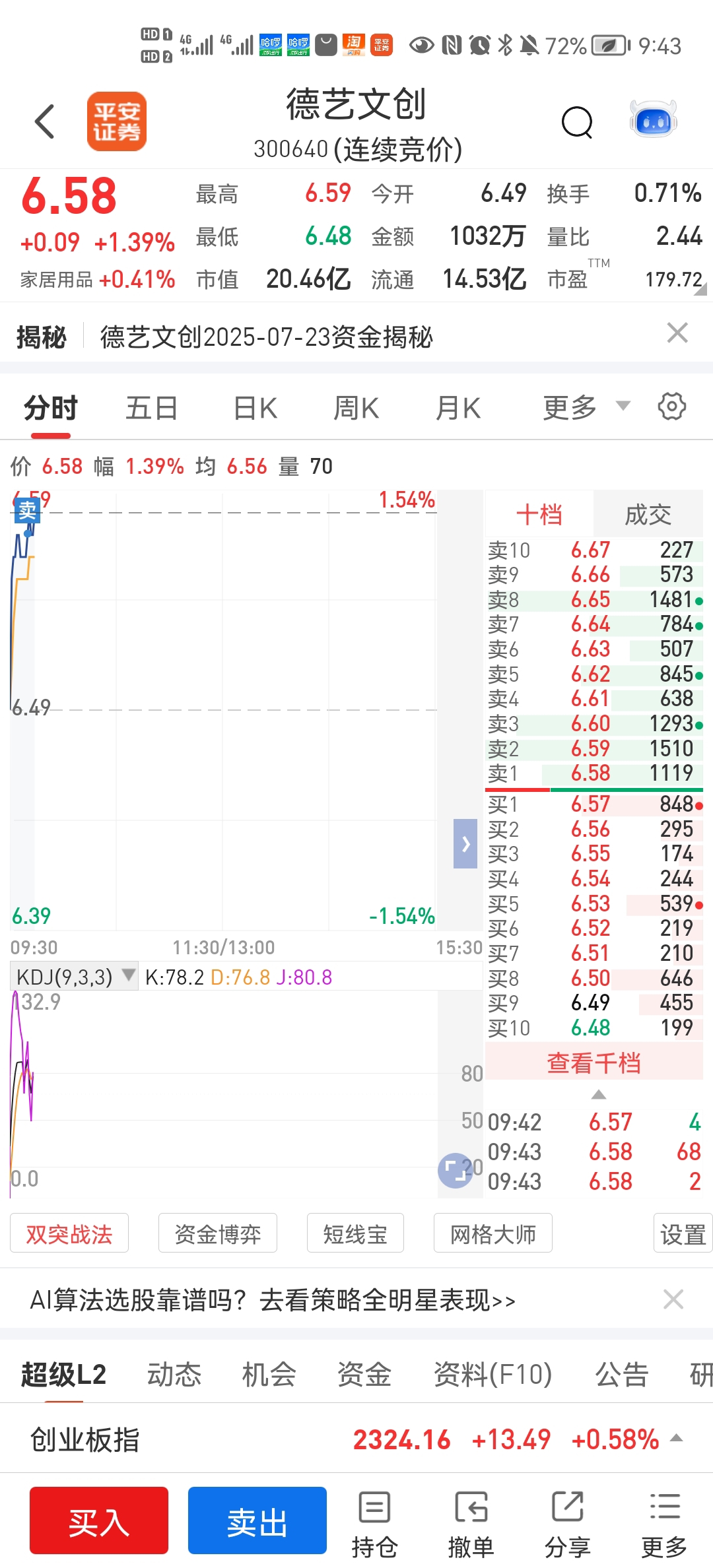Image resolution: width=713 pixels, height=1568 pixels.
Task: Tap the fullscreen chart icon
Action: [x=455, y=1171]
